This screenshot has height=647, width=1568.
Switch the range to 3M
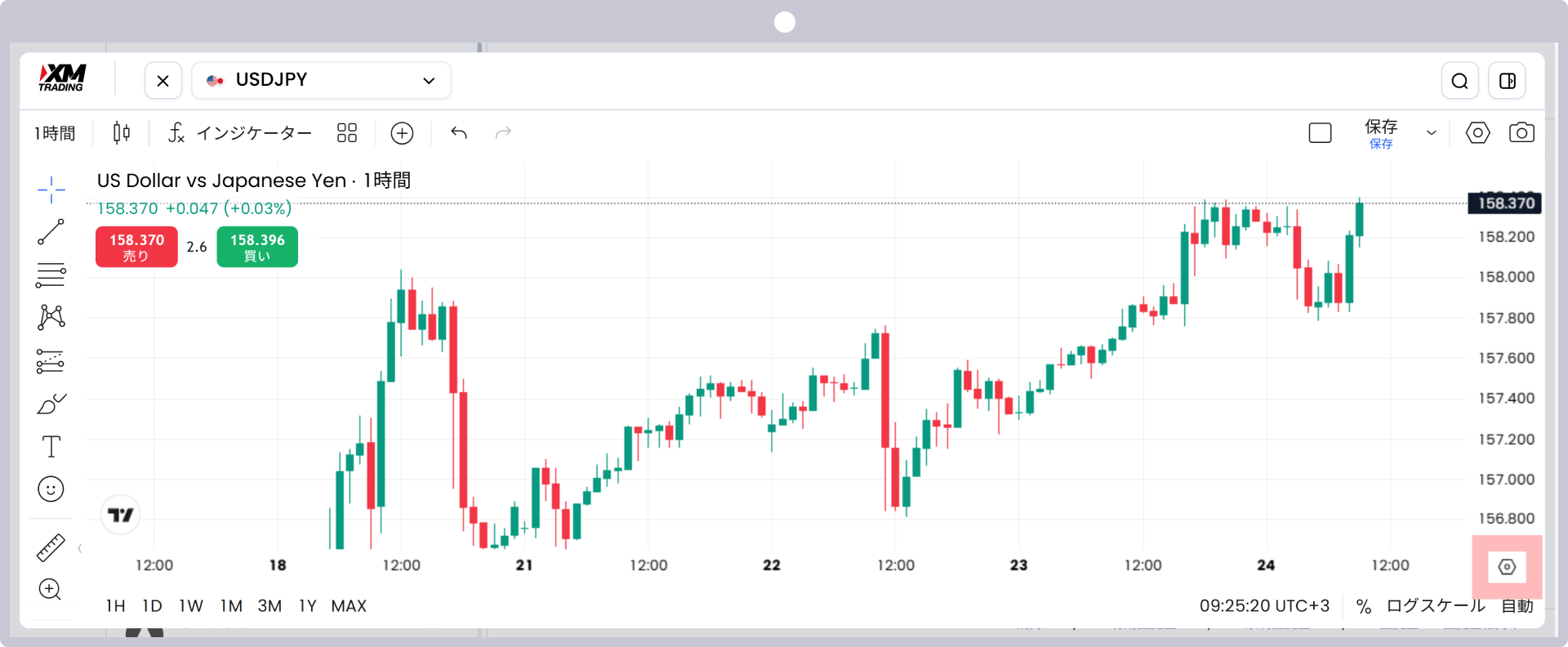pyautogui.click(x=269, y=606)
